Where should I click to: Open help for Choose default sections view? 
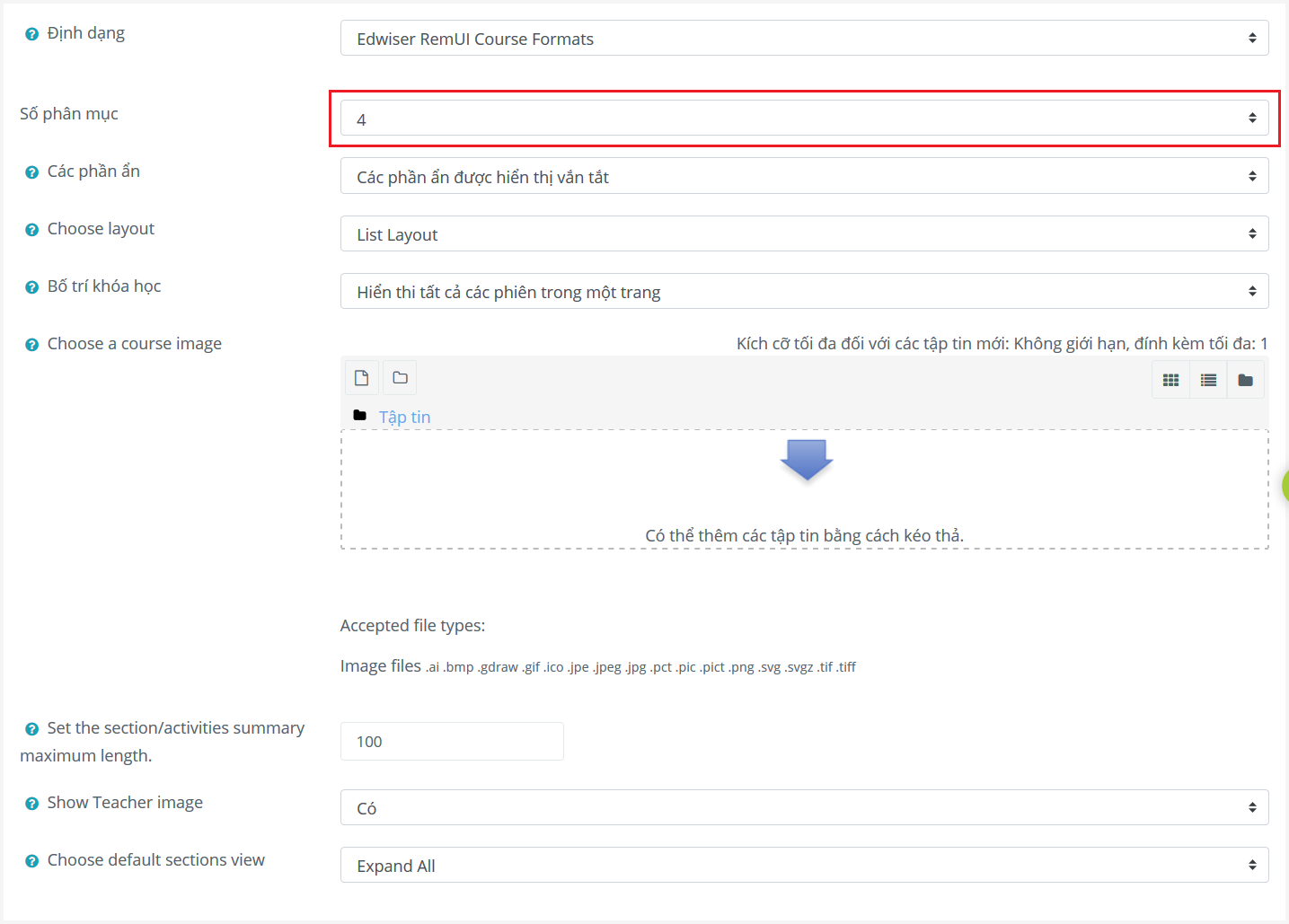[31, 861]
